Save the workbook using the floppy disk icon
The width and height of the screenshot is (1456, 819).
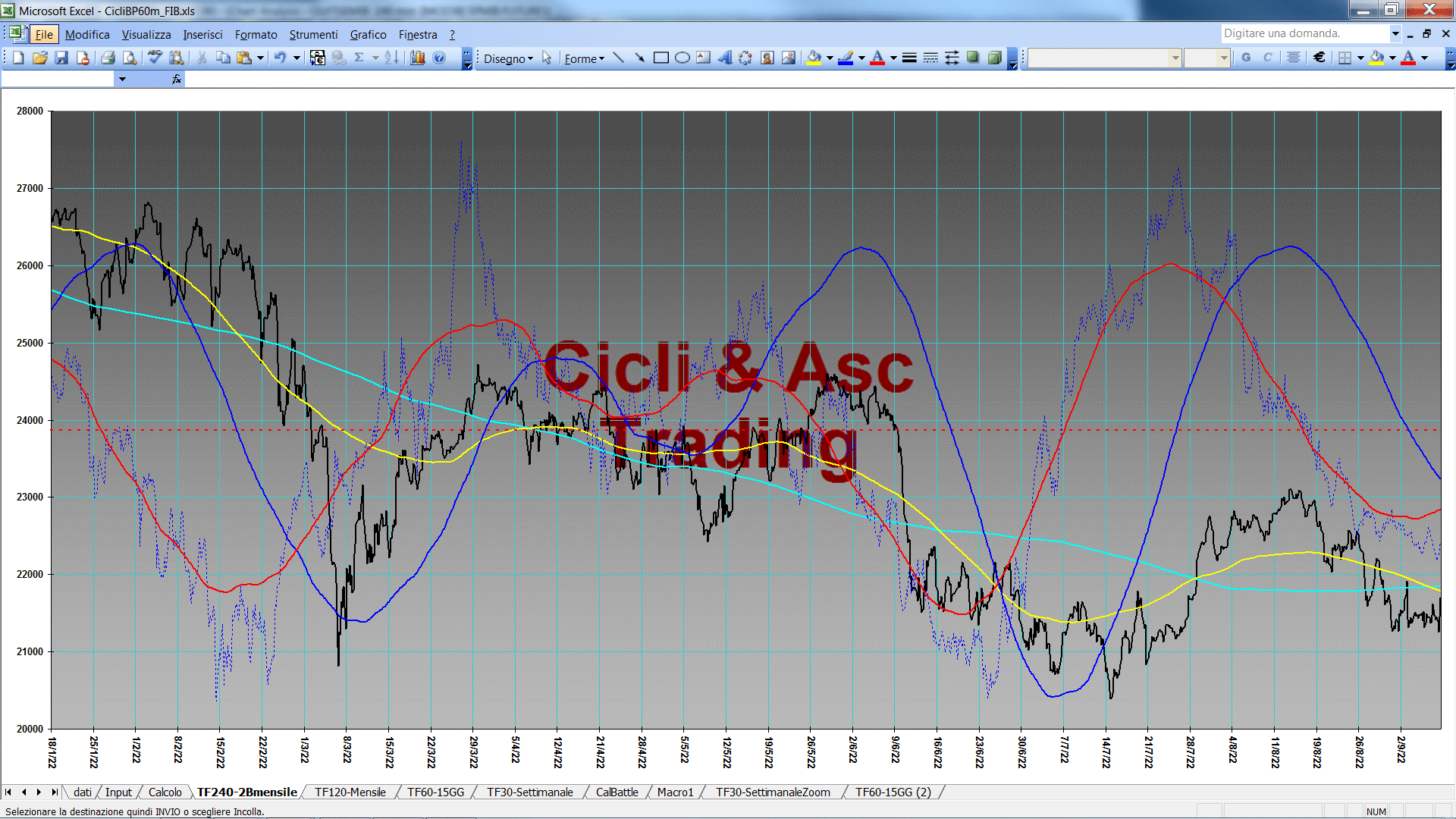[61, 58]
